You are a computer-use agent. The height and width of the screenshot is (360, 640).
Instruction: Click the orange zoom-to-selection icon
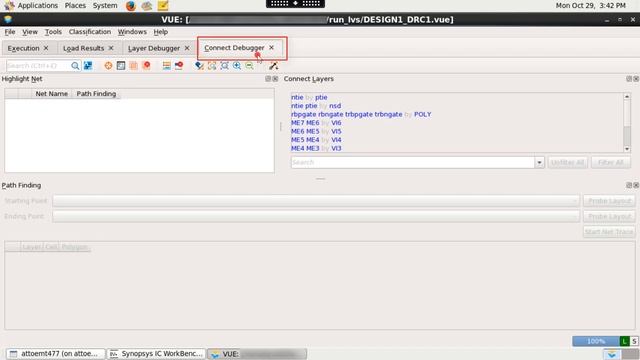click(212, 66)
